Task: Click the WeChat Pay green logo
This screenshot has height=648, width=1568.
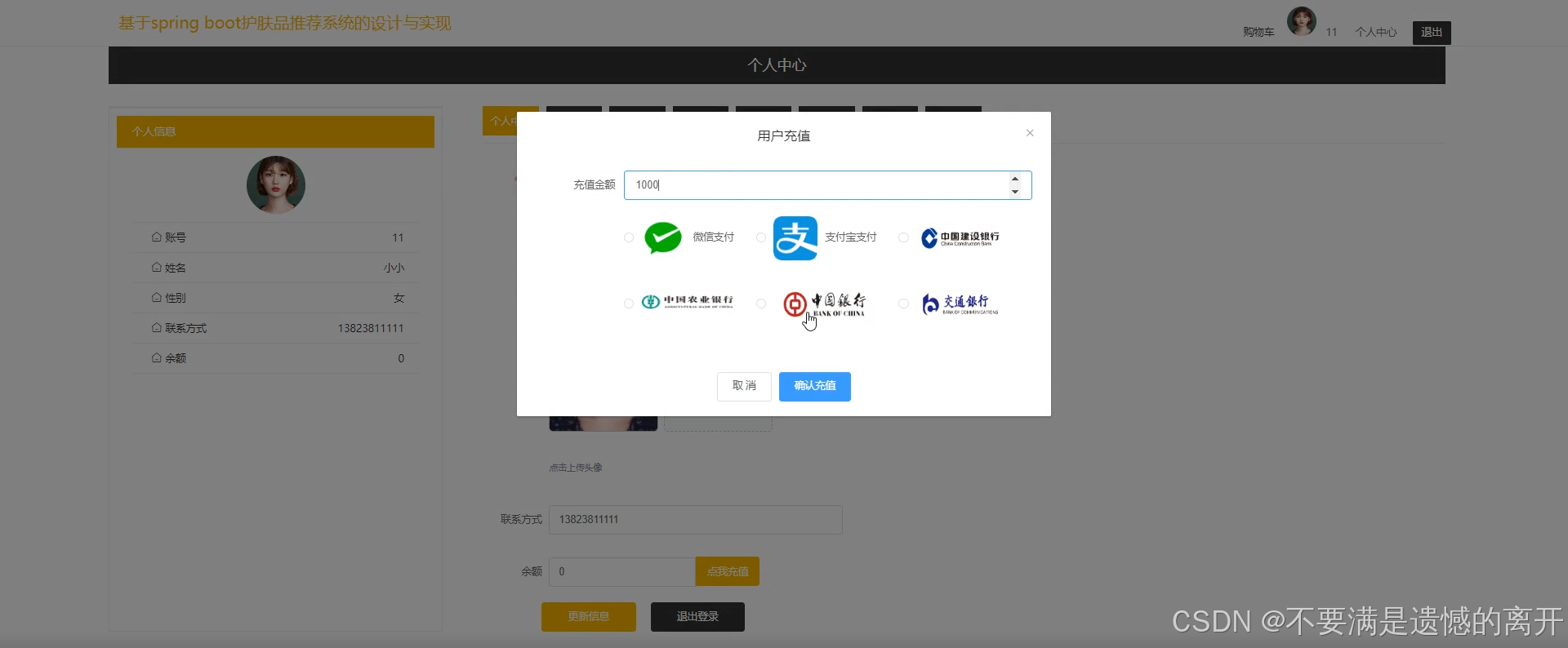Action: tap(663, 237)
